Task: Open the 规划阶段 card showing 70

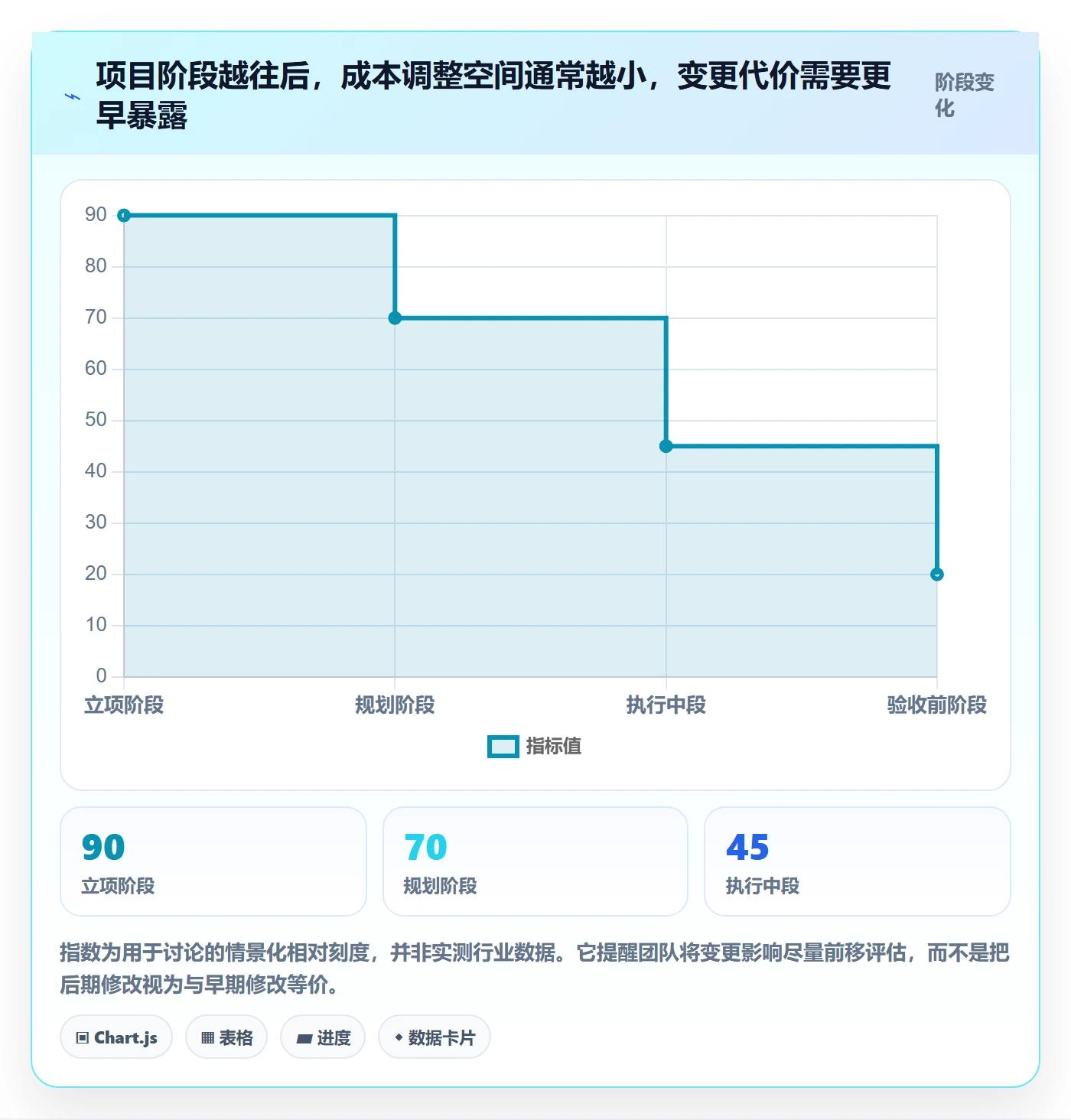Action: click(x=535, y=861)
